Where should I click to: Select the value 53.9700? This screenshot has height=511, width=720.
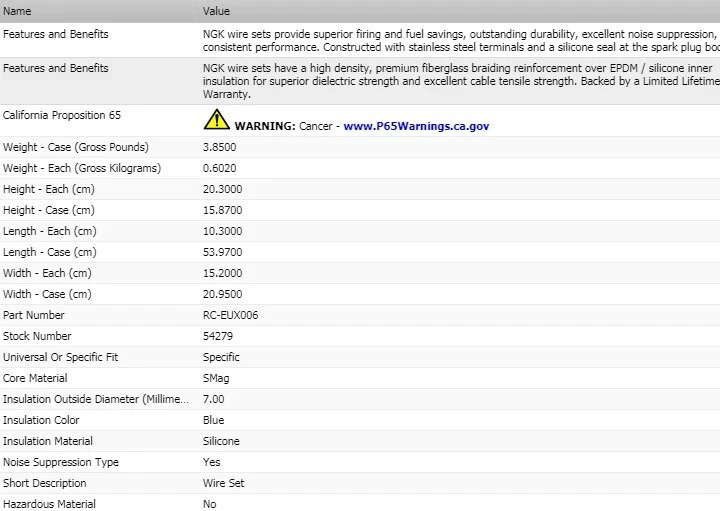(222, 253)
